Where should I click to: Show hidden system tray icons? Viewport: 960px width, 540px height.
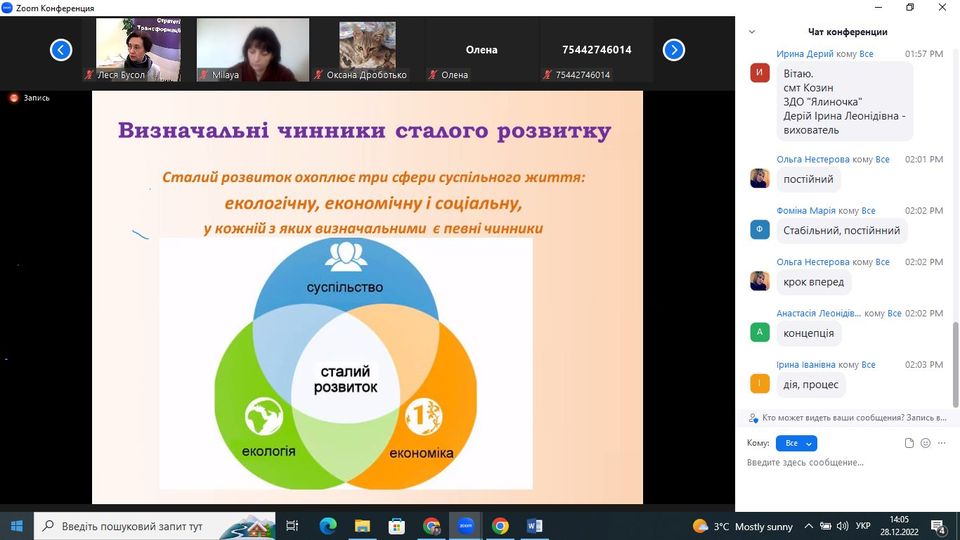pyautogui.click(x=808, y=526)
